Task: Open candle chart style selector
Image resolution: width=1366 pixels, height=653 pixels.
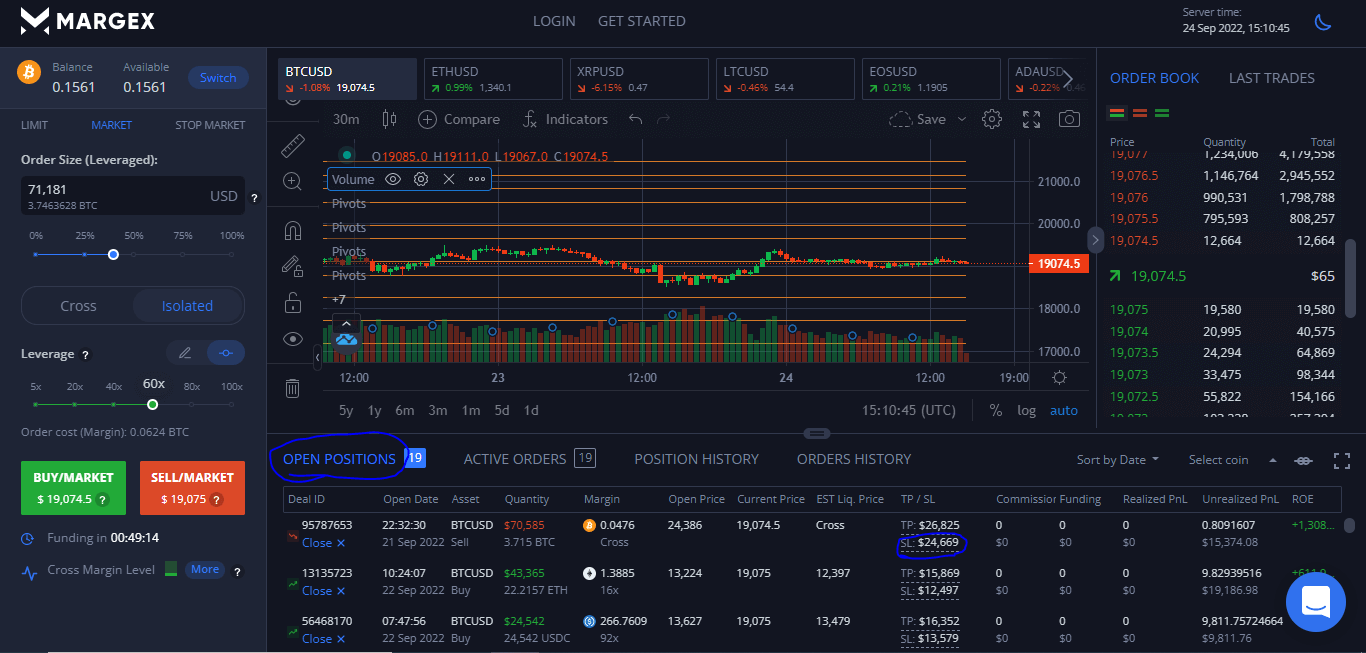Action: point(389,119)
